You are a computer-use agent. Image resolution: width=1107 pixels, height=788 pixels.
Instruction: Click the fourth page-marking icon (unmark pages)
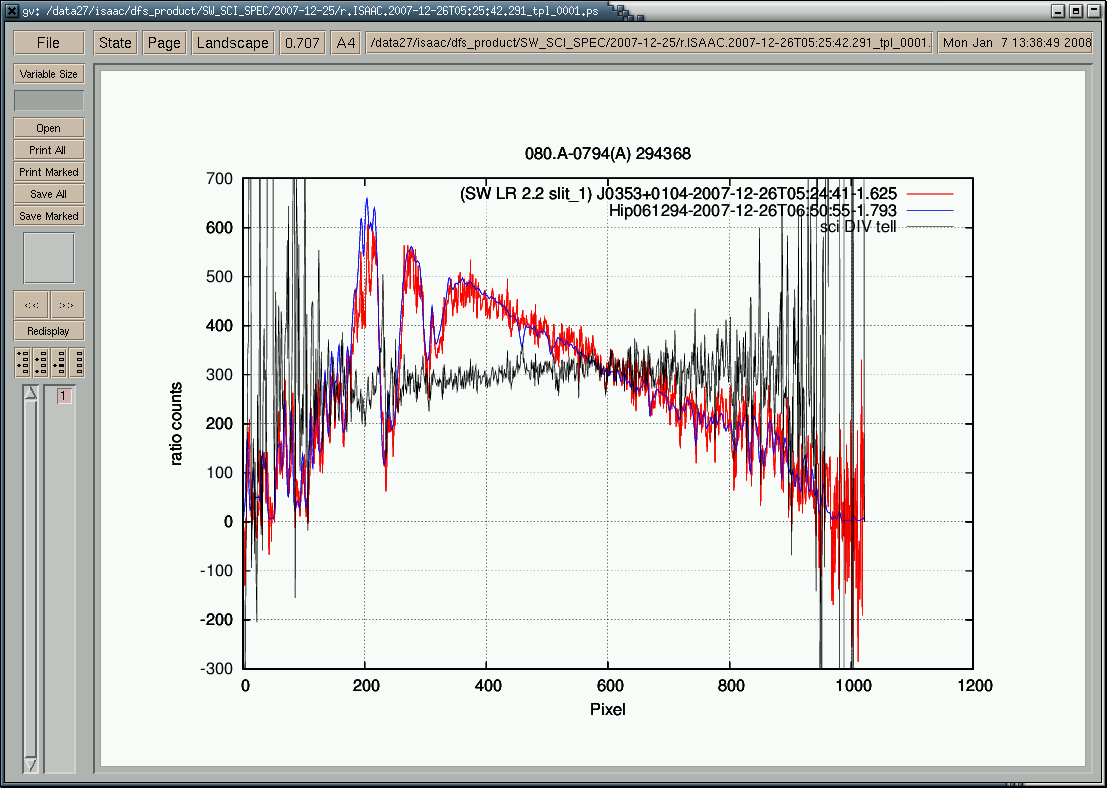pyautogui.click(x=76, y=362)
